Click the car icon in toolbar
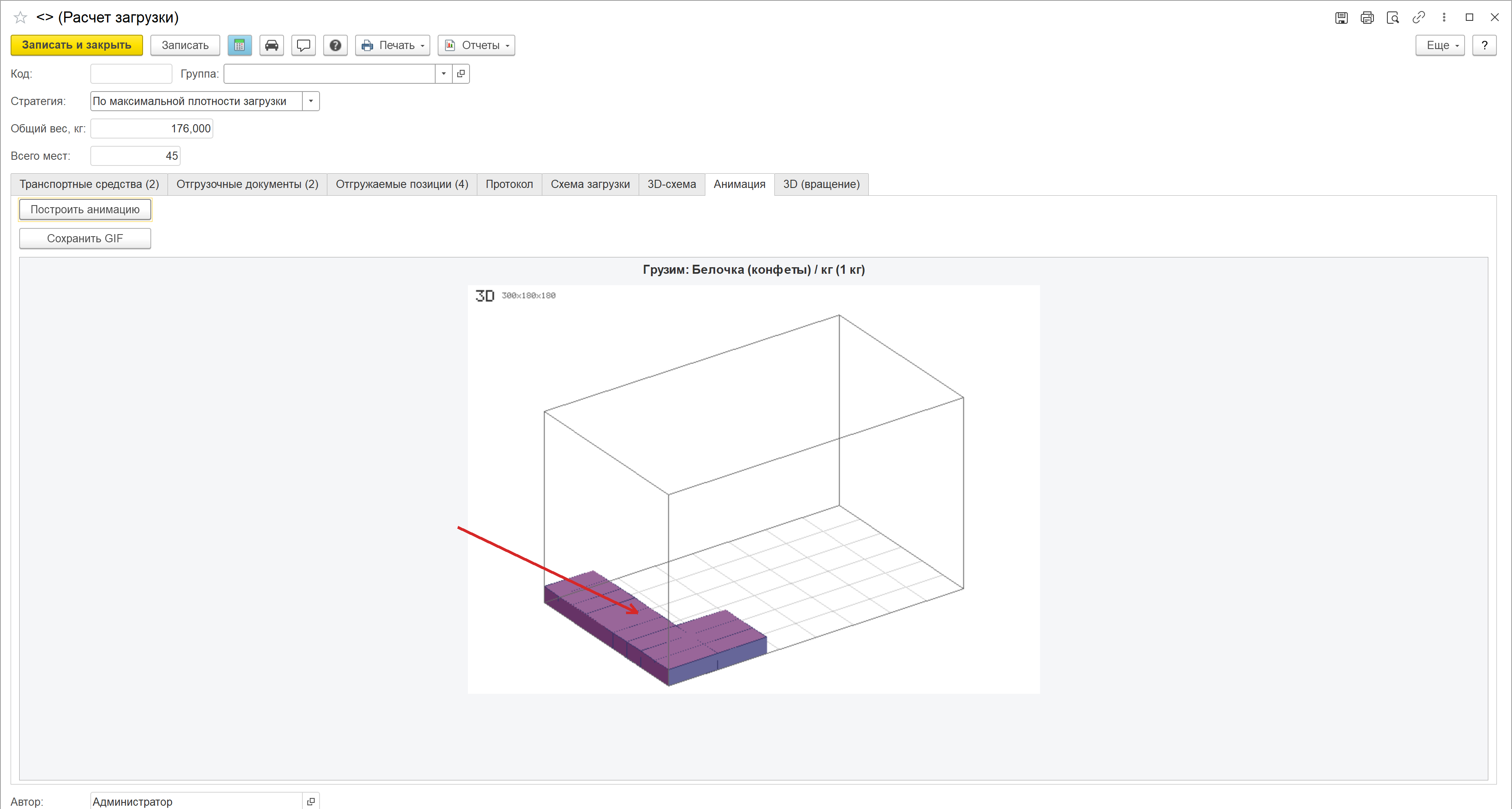Screen dimensions: 1512x809 272,45
